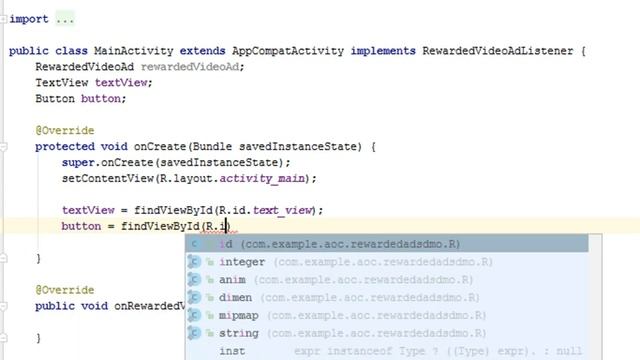Image resolution: width=640 pixels, height=360 pixels.
Task: Click the 'Bundle' type in onCreate signature
Action: (212, 147)
